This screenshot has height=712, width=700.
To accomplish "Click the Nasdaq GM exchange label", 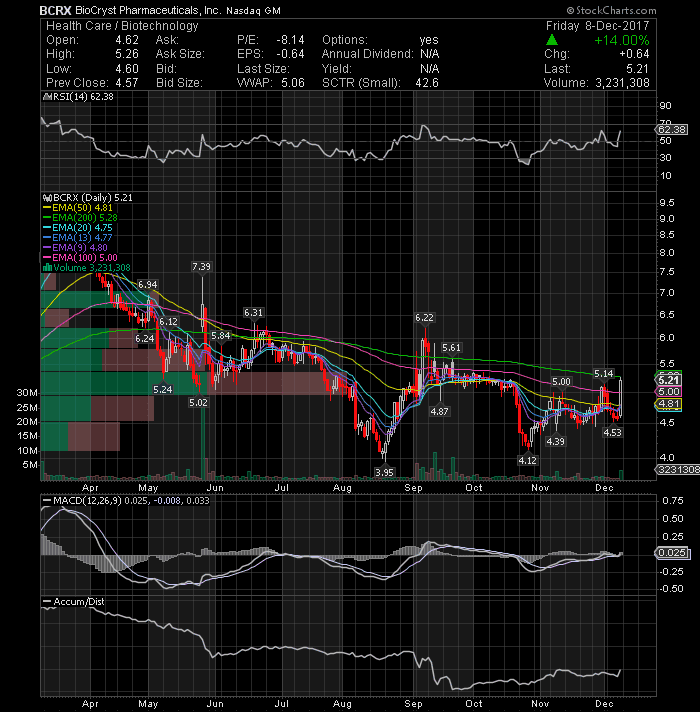I will 253,11.
